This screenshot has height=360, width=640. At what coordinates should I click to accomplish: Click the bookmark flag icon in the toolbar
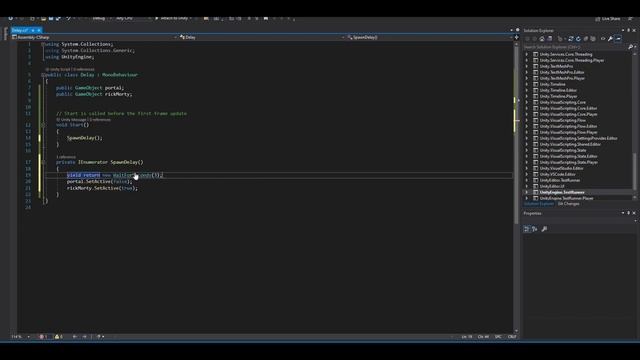pyautogui.click(x=266, y=18)
